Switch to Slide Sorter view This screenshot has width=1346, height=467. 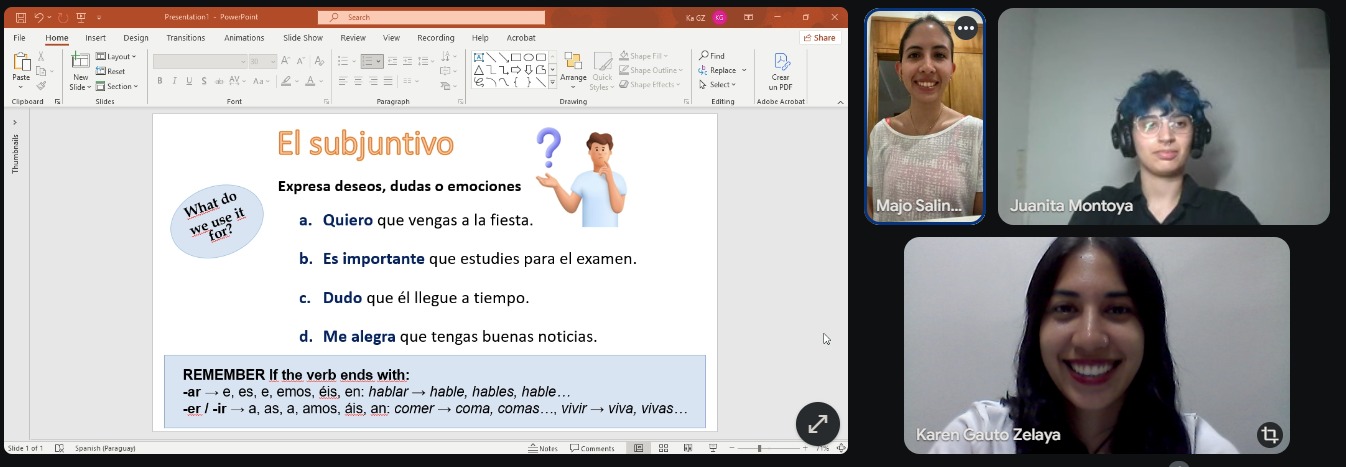pos(662,448)
